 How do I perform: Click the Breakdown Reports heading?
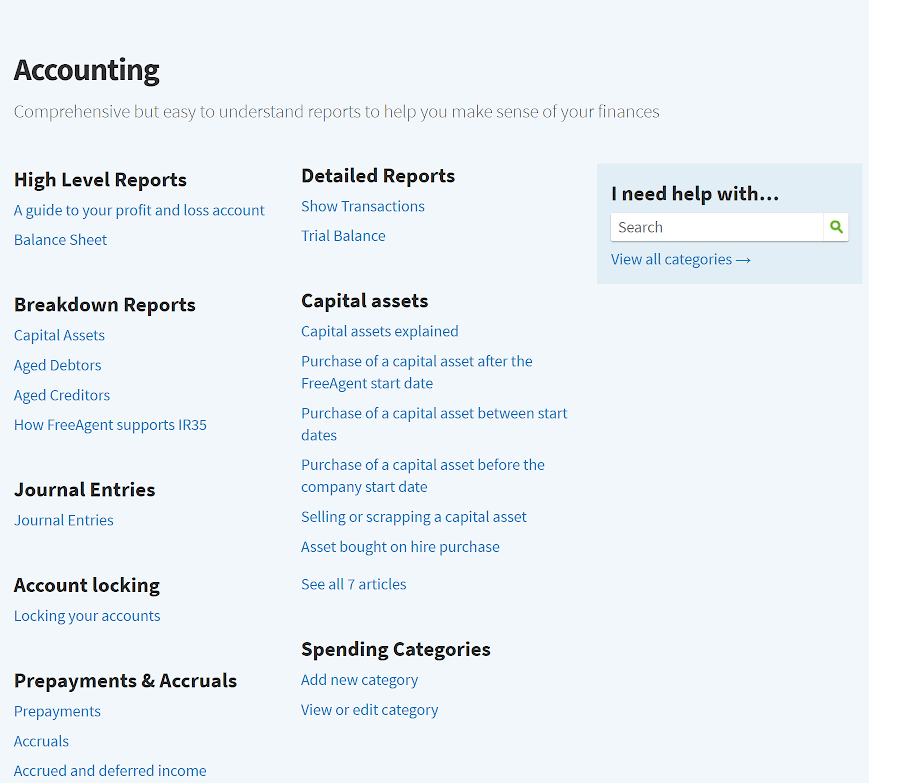105,304
